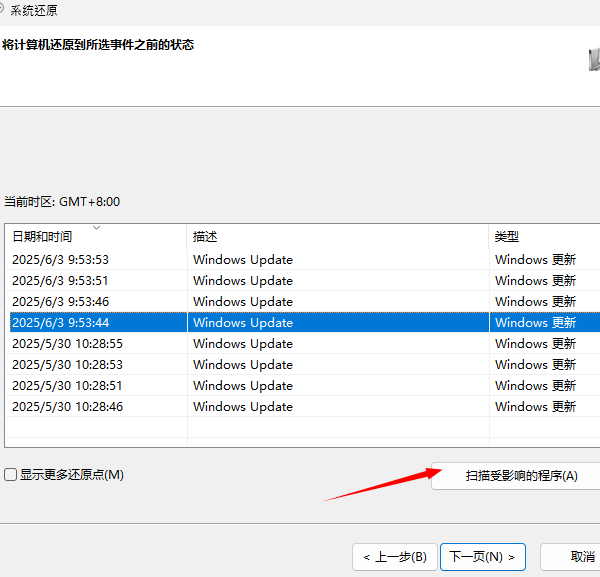Go back with the 上一步(B) button
This screenshot has width=600, height=577.
click(395, 557)
